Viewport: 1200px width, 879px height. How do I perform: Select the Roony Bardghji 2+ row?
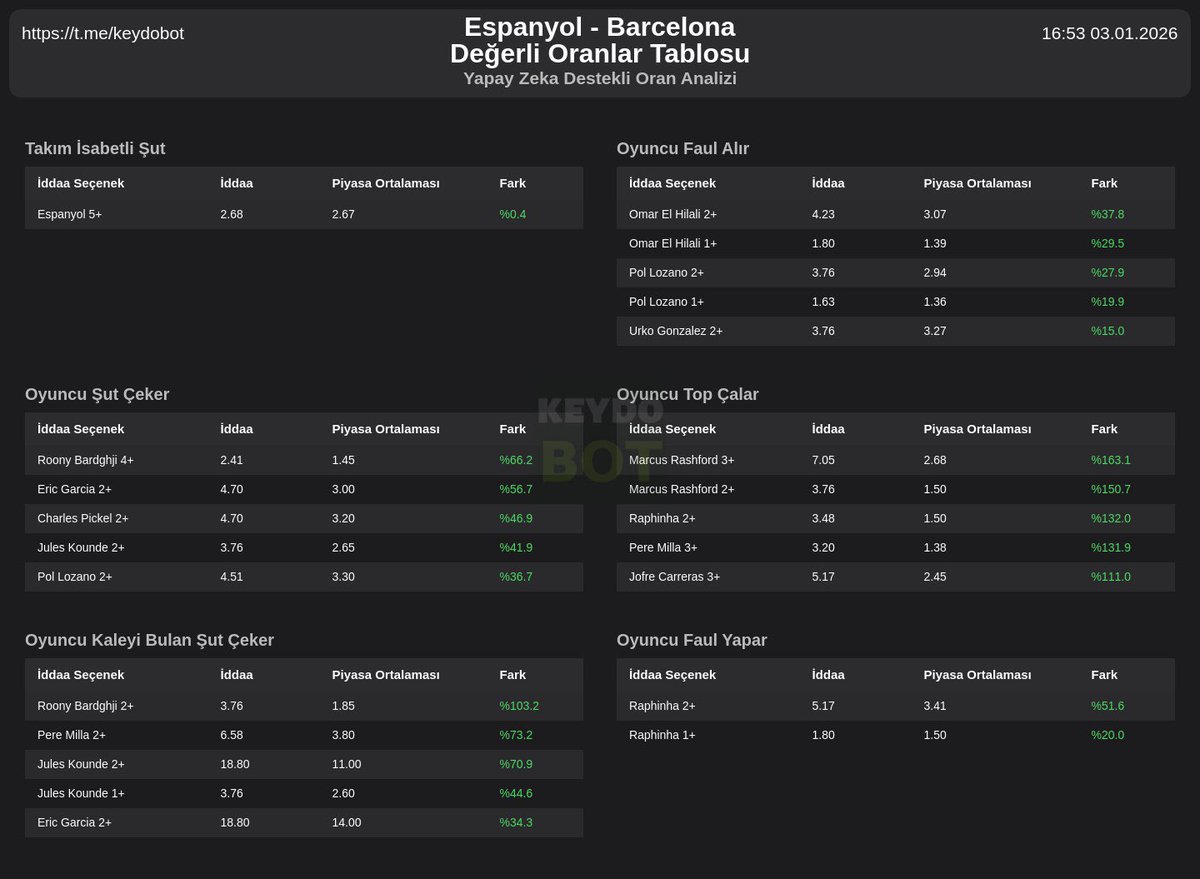pyautogui.click(x=304, y=706)
